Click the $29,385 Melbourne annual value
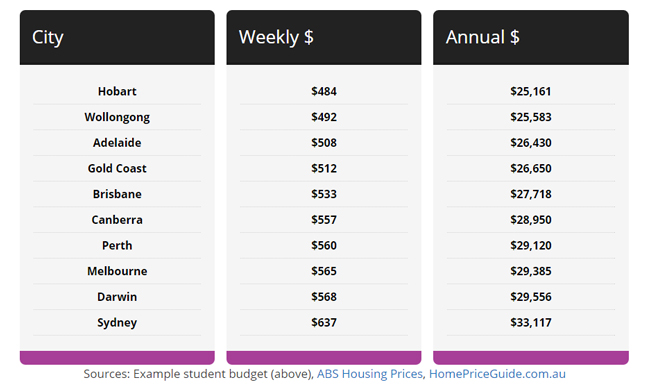Screen dimensions: 650x388 (531, 271)
